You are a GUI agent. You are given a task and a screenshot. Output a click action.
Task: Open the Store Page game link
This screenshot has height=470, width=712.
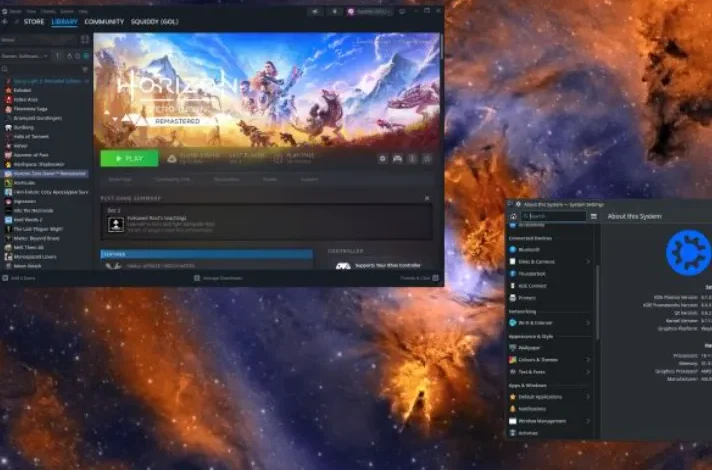coord(120,179)
